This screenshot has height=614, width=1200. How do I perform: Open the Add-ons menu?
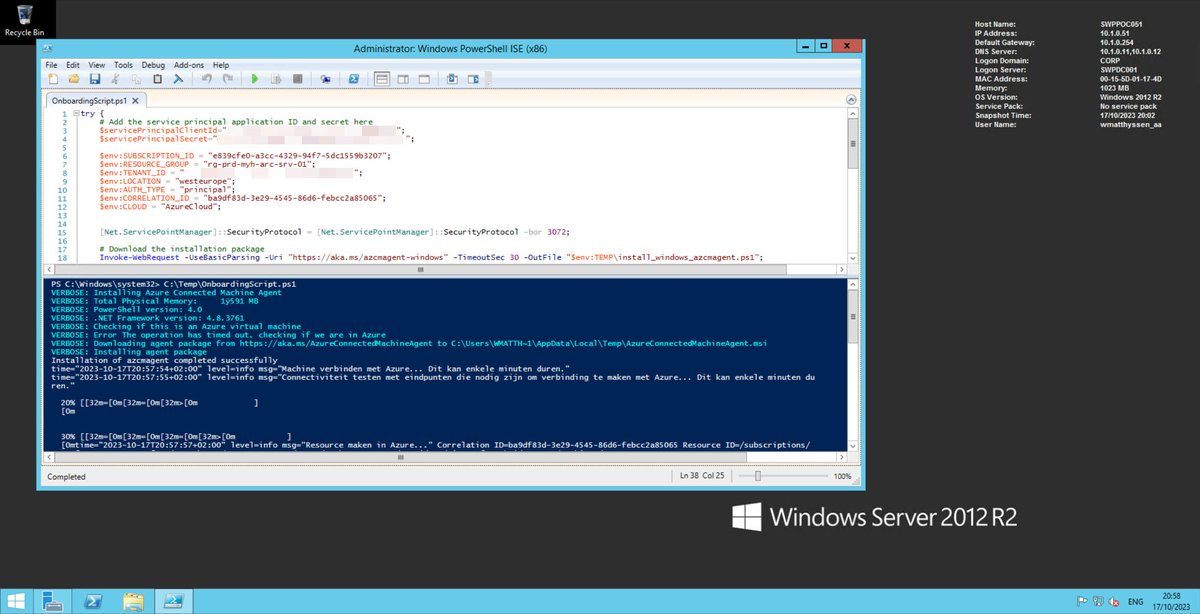point(189,64)
